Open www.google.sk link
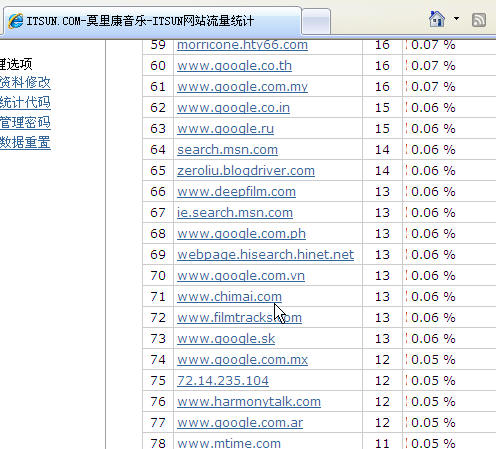The width and height of the screenshot is (496, 449). 226,339
